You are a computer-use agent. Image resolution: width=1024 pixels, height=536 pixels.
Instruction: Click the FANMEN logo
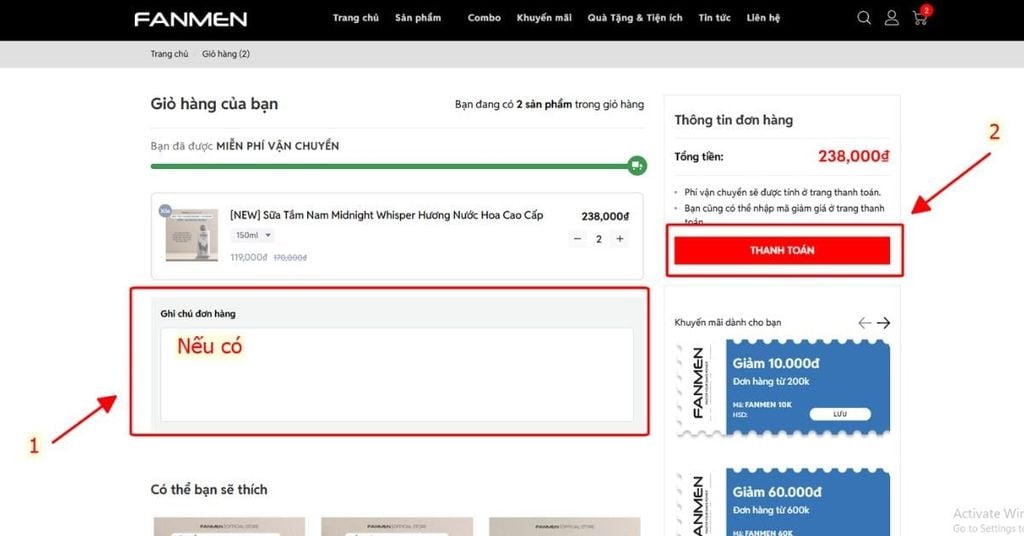coord(191,19)
